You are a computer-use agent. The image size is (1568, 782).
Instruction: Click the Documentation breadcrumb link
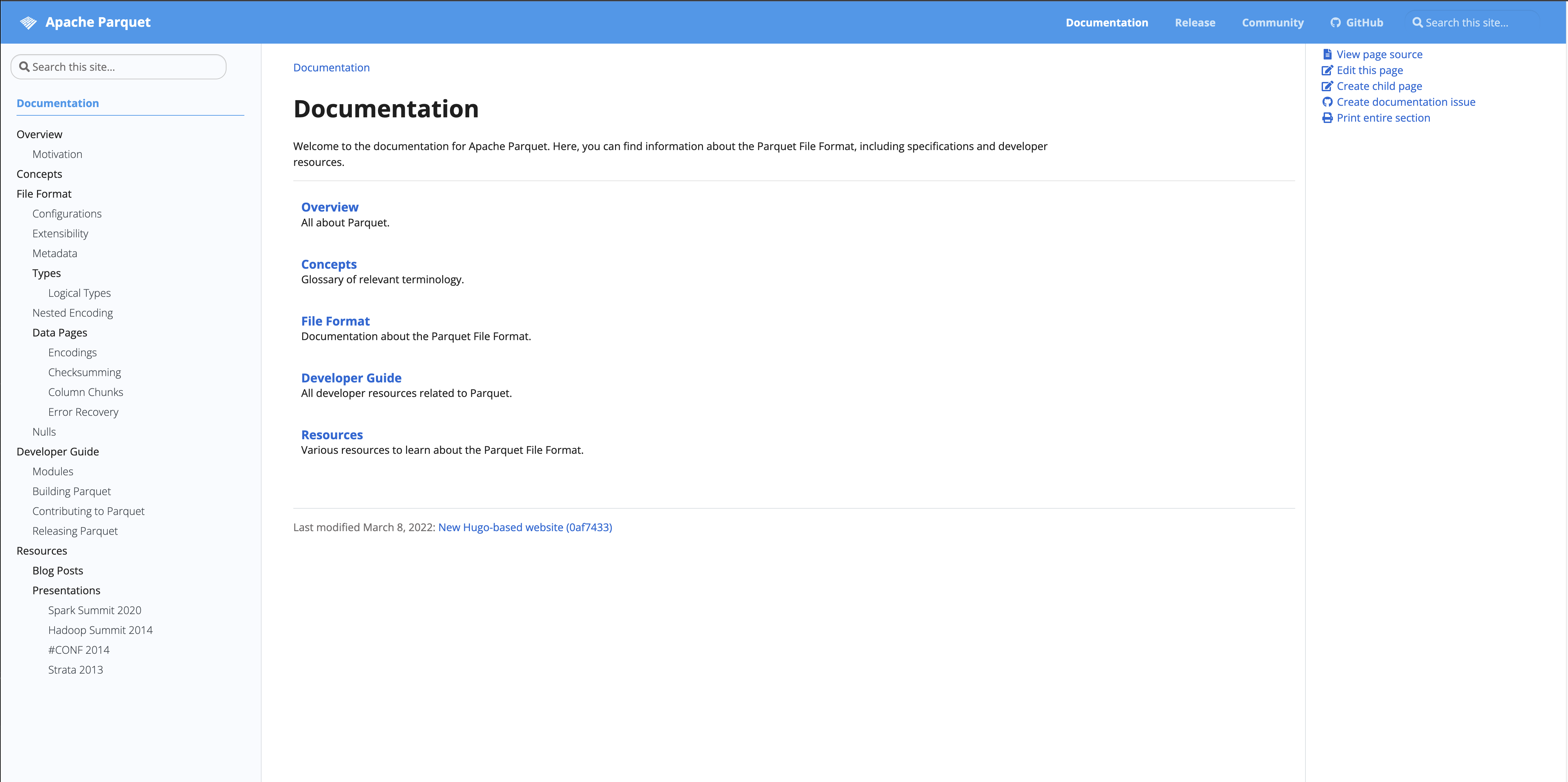pos(331,67)
